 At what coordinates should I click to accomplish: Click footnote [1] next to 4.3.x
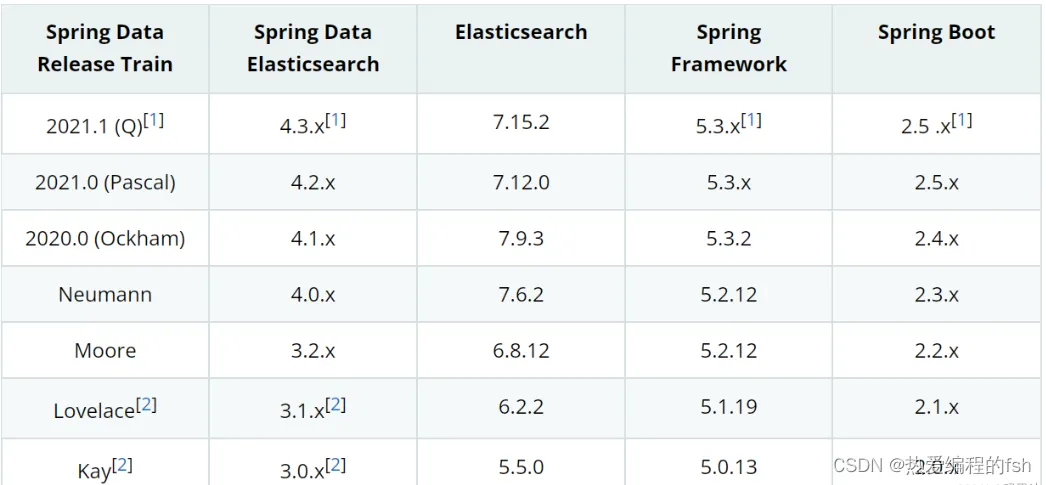(335, 120)
